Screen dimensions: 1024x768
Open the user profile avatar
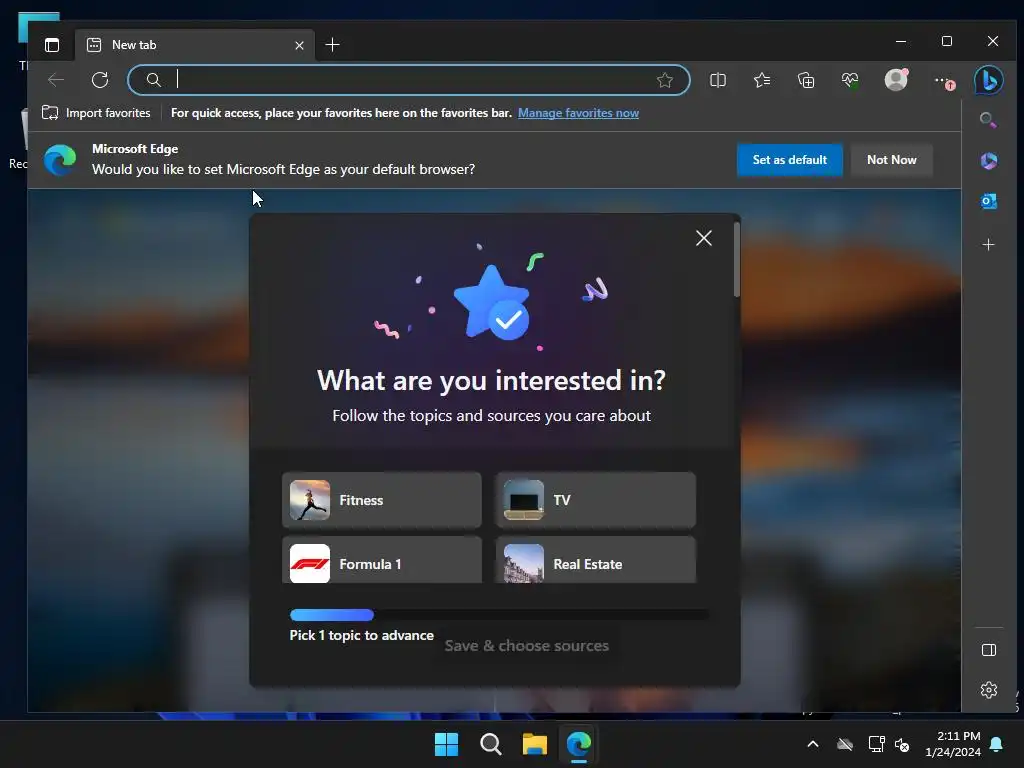point(896,80)
